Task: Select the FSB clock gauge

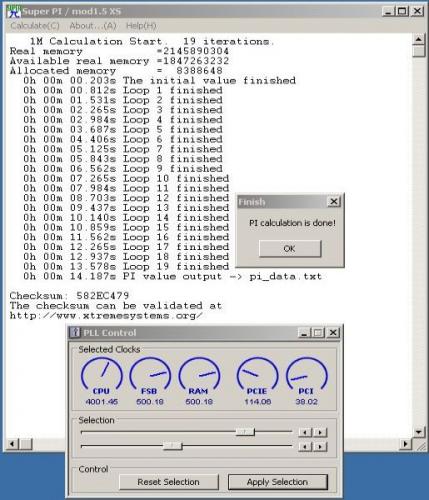Action: [x=150, y=376]
